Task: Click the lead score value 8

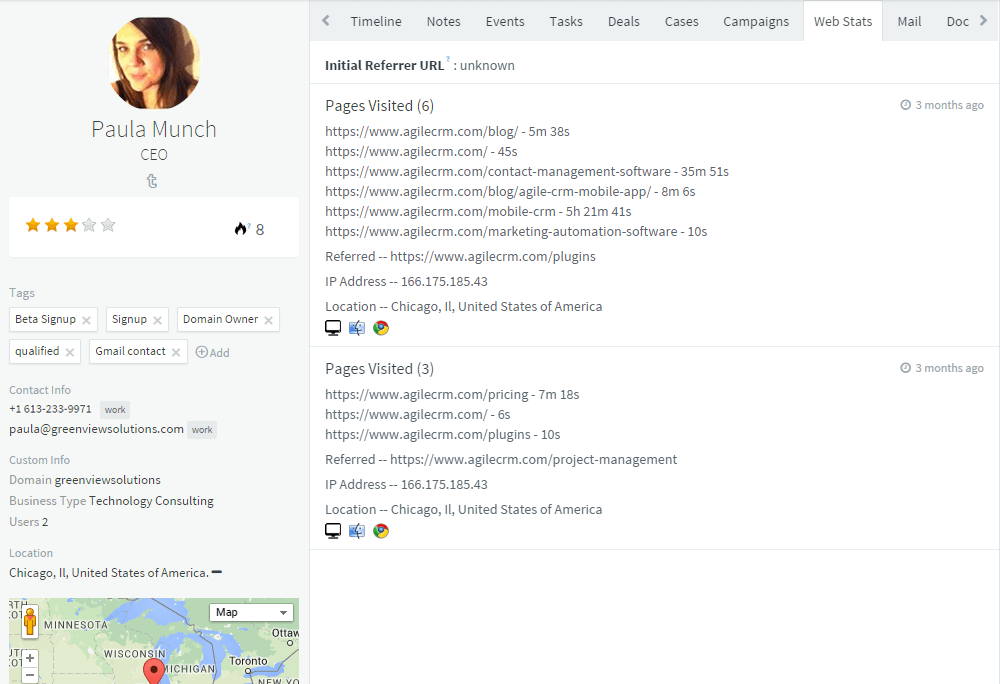Action: [260, 229]
